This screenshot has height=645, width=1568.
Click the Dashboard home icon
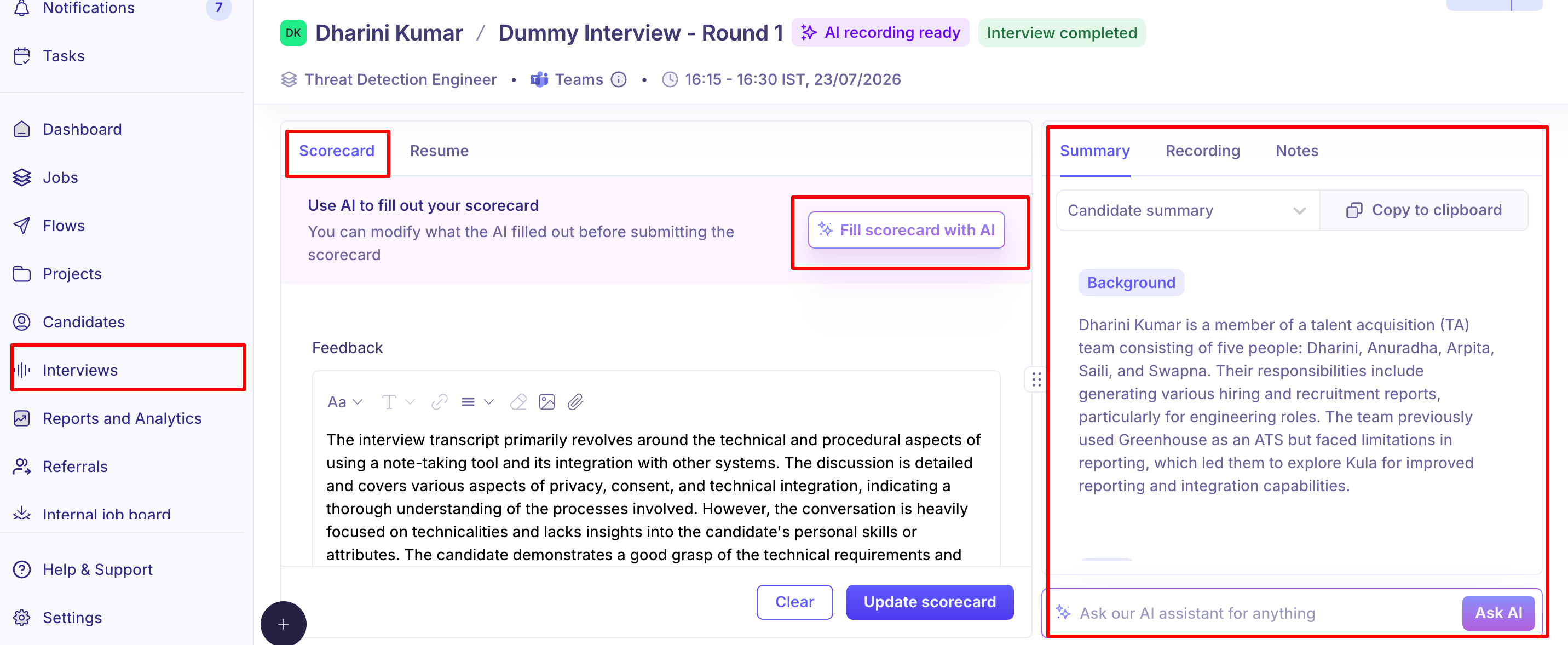22,129
